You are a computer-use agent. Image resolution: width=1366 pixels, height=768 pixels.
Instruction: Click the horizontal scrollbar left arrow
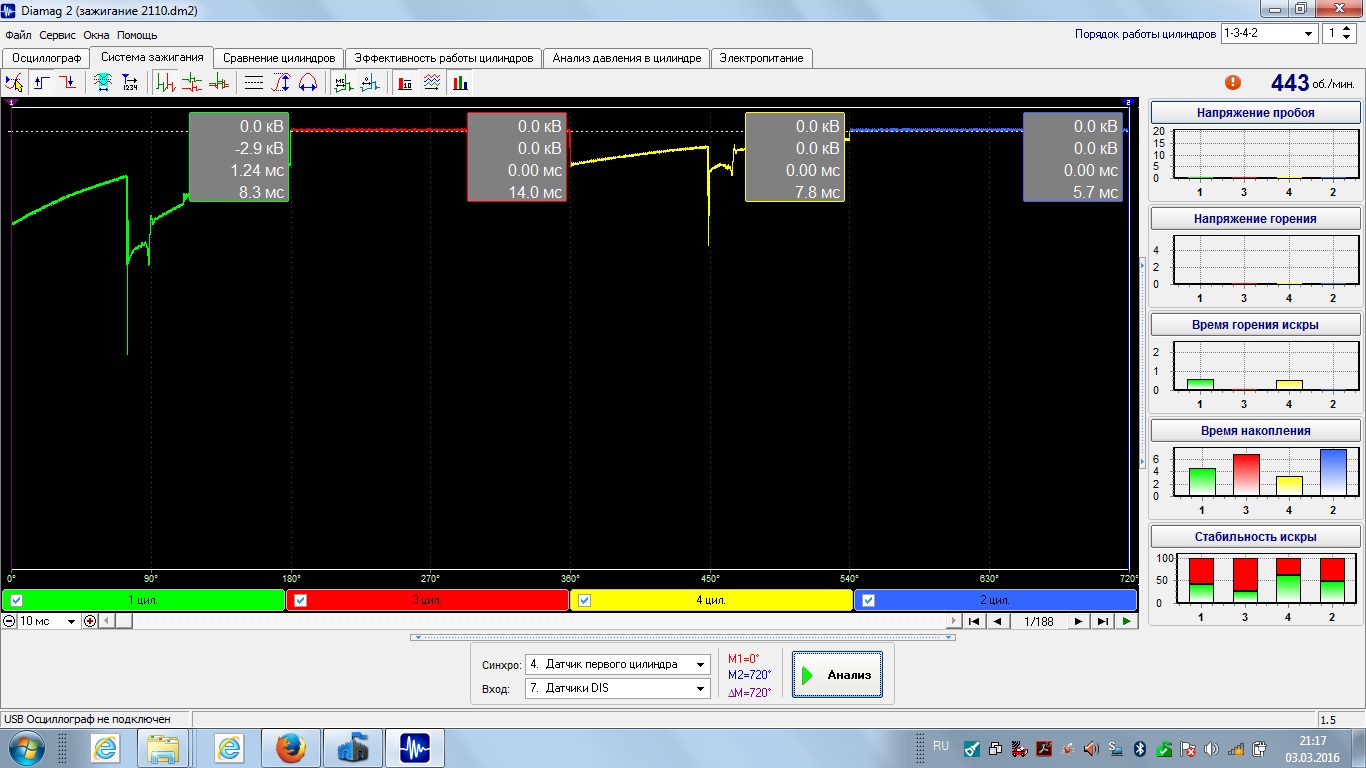108,621
